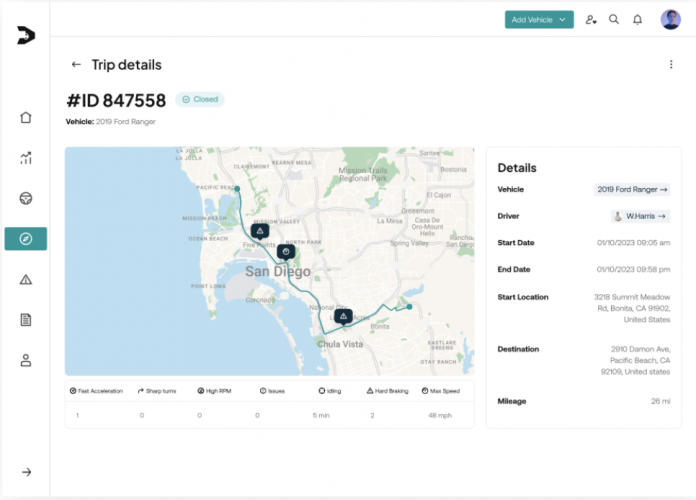Screen dimensions: 696x500
Task: Click the Fast Acceleration column header
Action: (96, 391)
